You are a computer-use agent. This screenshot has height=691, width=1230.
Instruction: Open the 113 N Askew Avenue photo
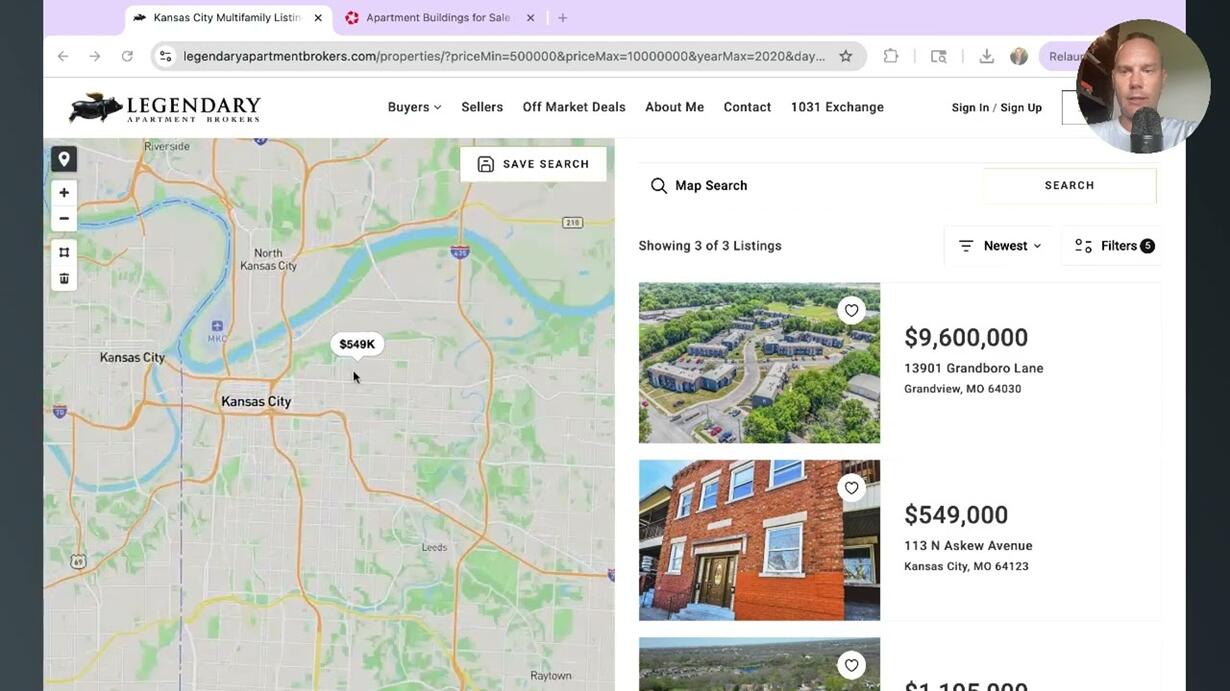tap(759, 540)
